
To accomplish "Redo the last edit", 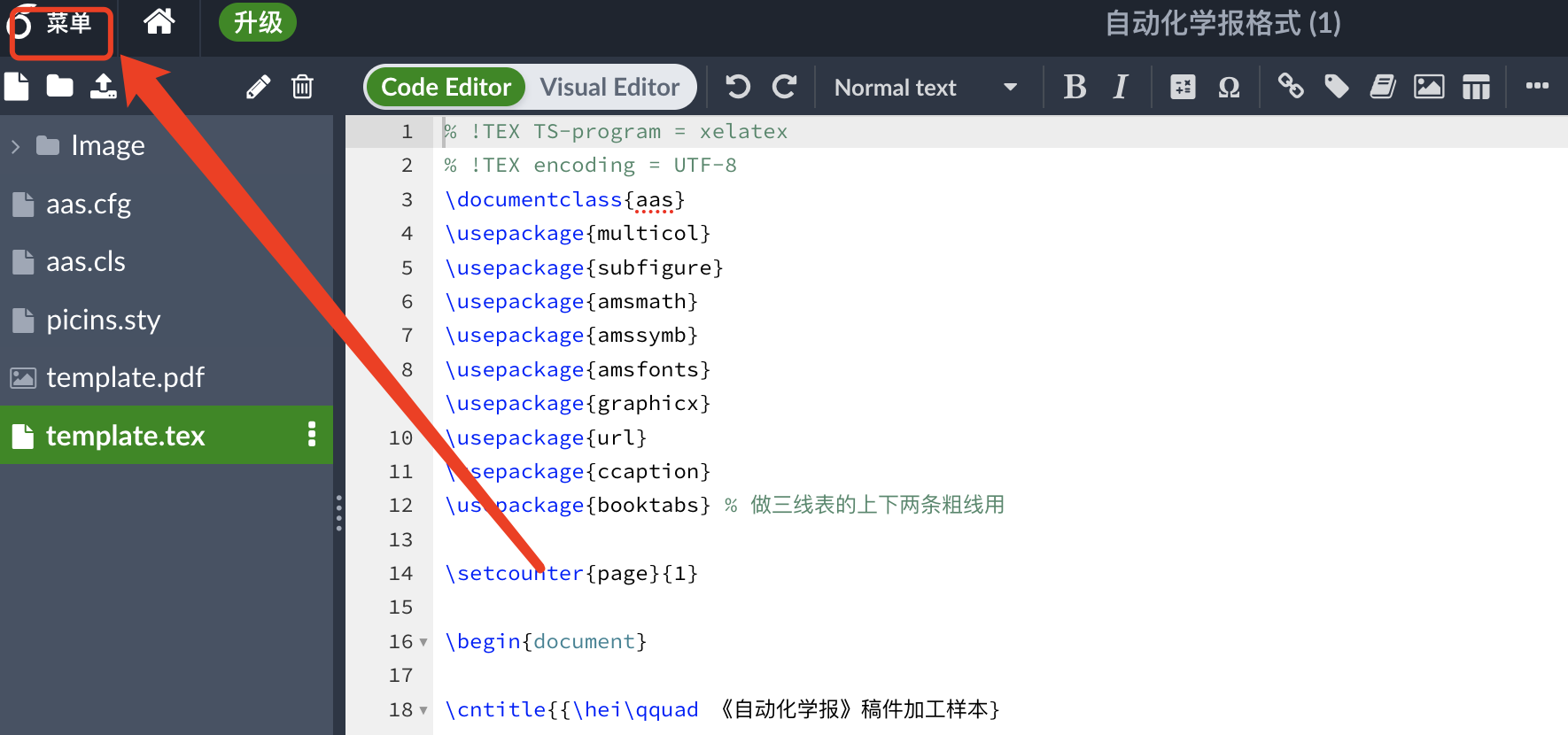I will 784,87.
